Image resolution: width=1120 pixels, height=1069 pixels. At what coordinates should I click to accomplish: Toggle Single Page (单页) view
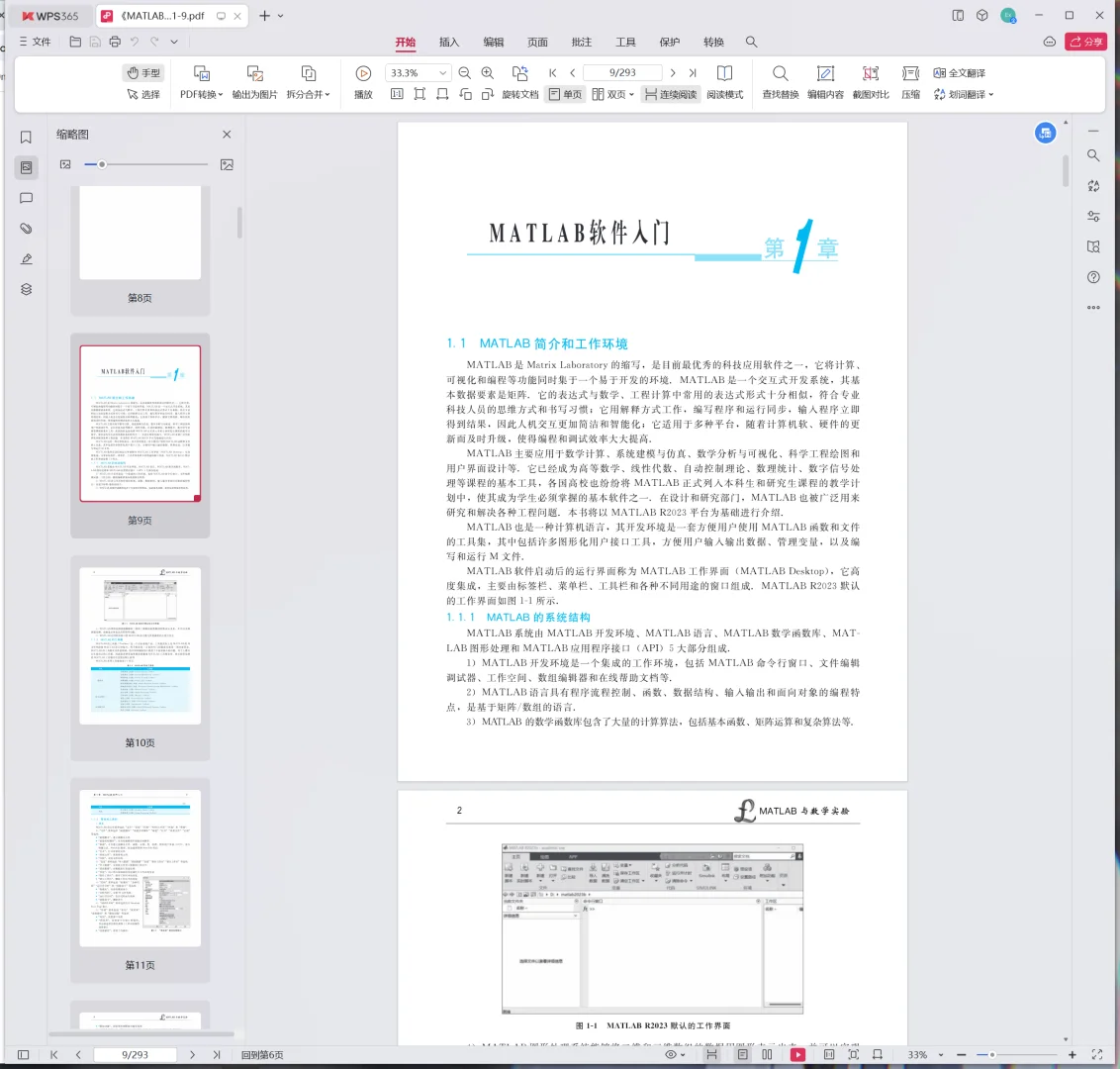tap(566, 94)
